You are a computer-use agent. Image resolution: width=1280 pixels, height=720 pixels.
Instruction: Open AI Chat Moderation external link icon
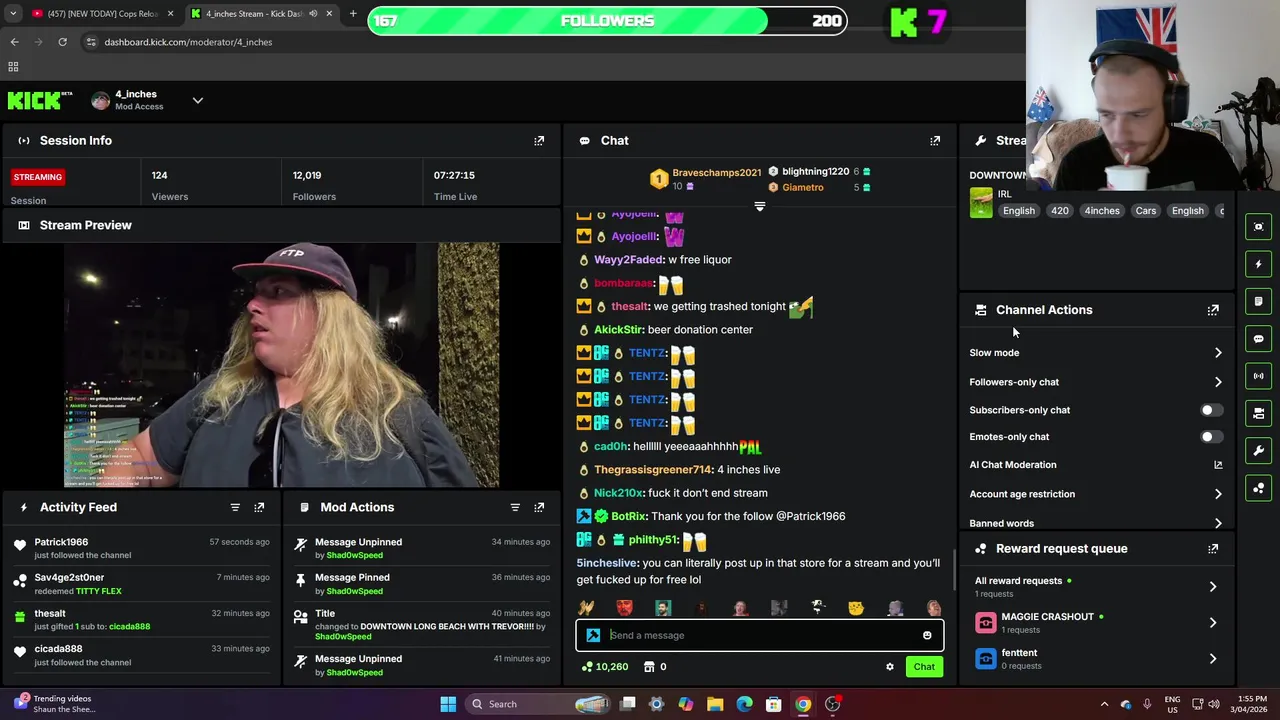coord(1218,465)
